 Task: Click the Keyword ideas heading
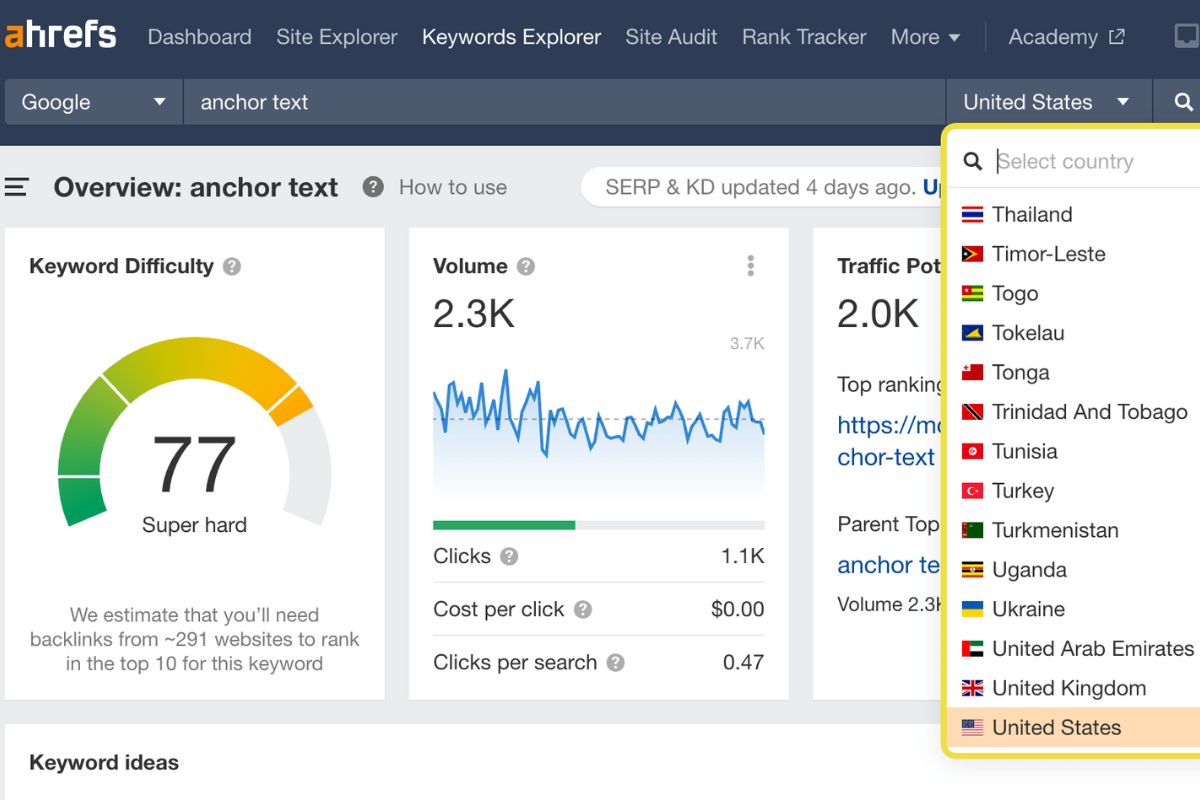104,762
